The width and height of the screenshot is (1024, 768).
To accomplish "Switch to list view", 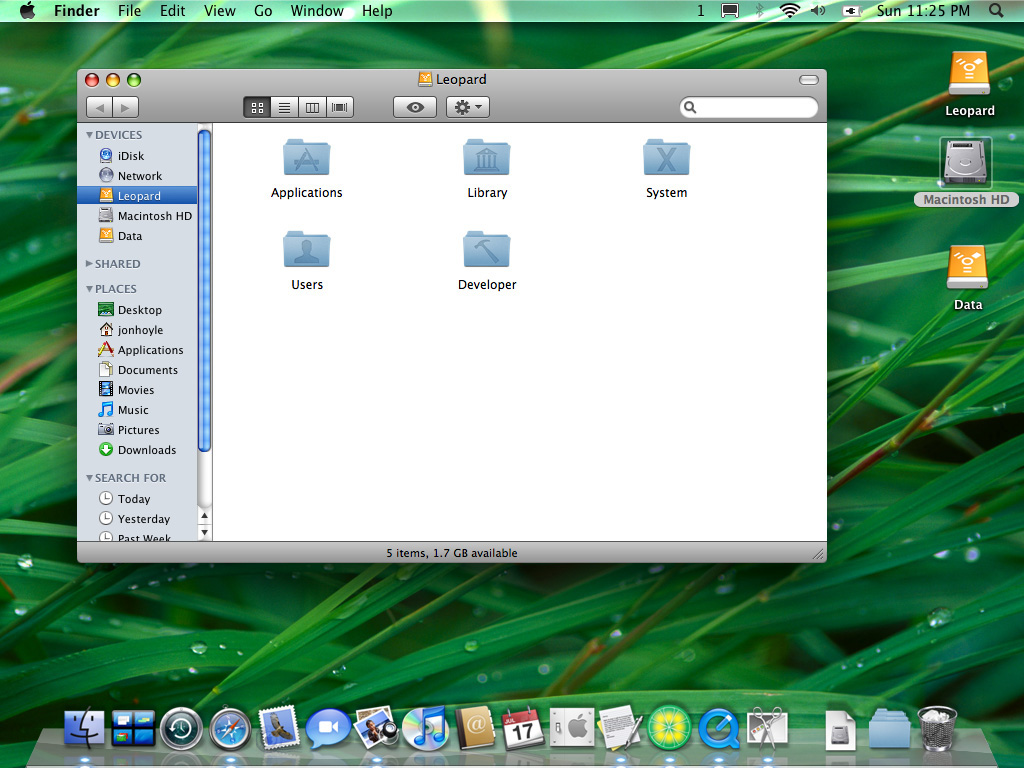I will (x=285, y=107).
